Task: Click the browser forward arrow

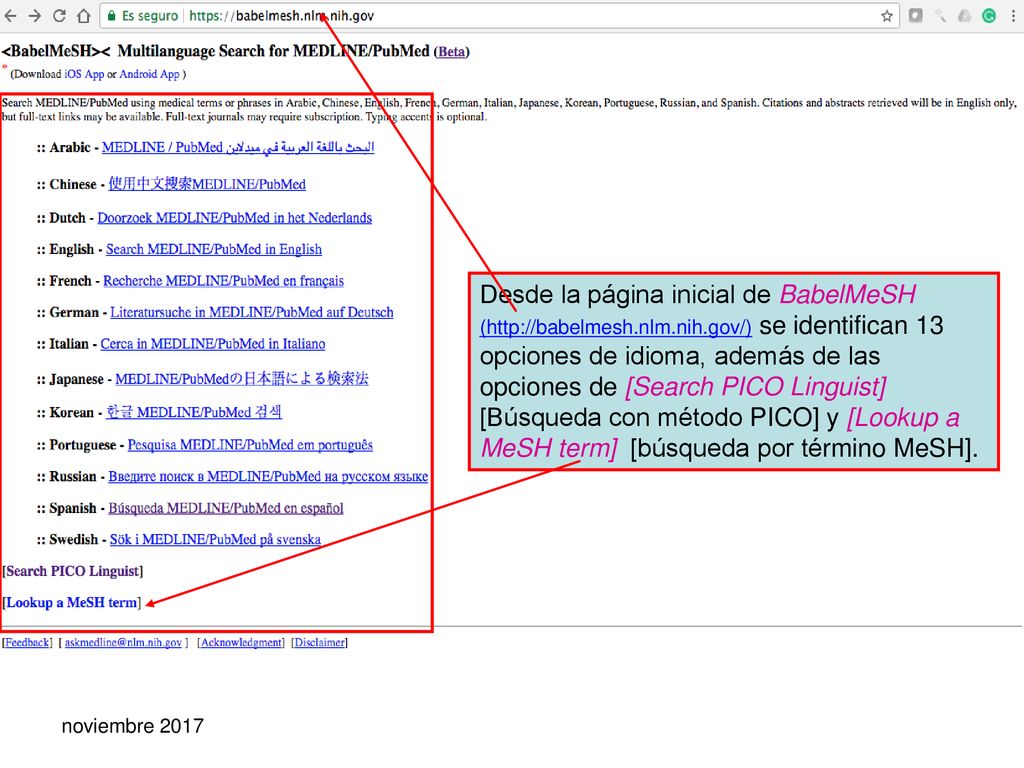Action: click(35, 16)
